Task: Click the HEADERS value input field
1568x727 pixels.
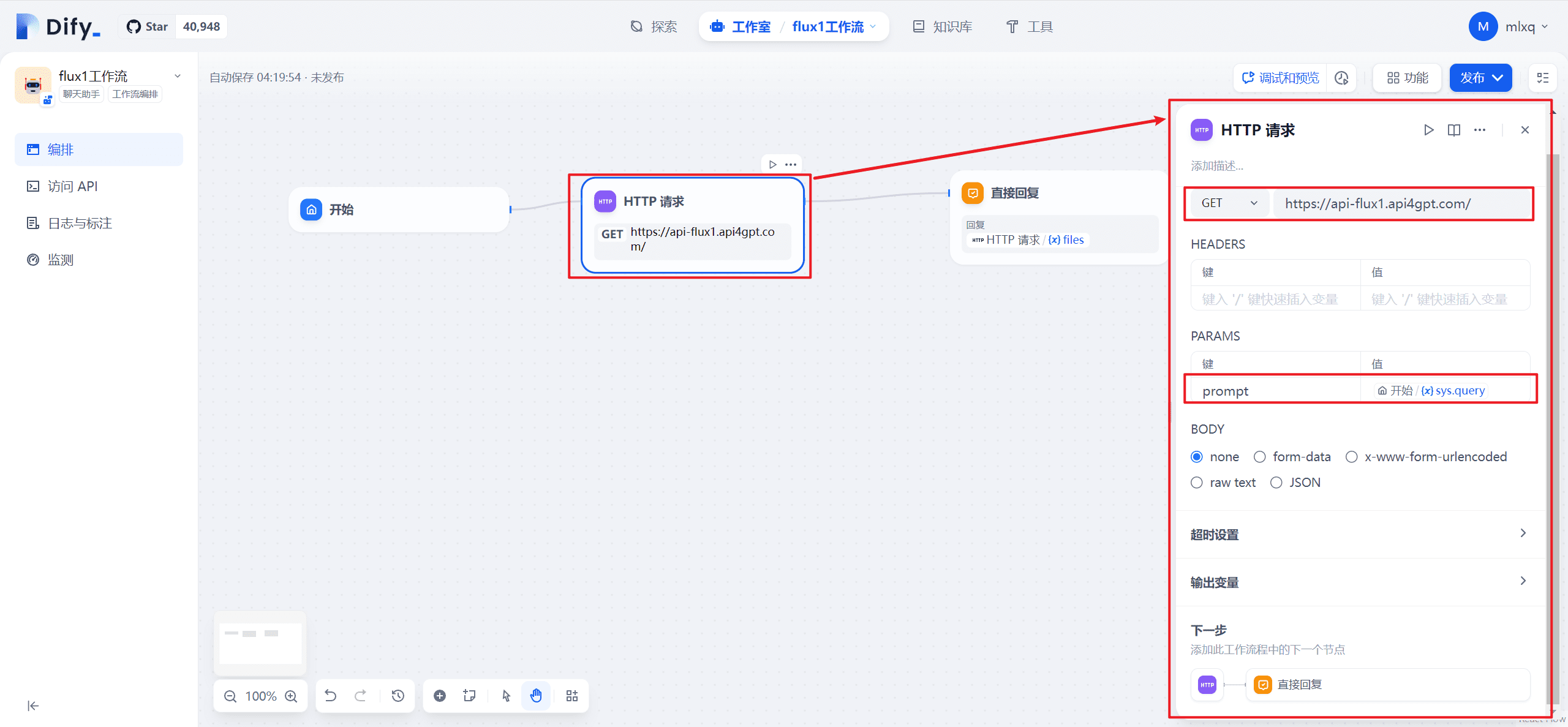Action: (1445, 299)
